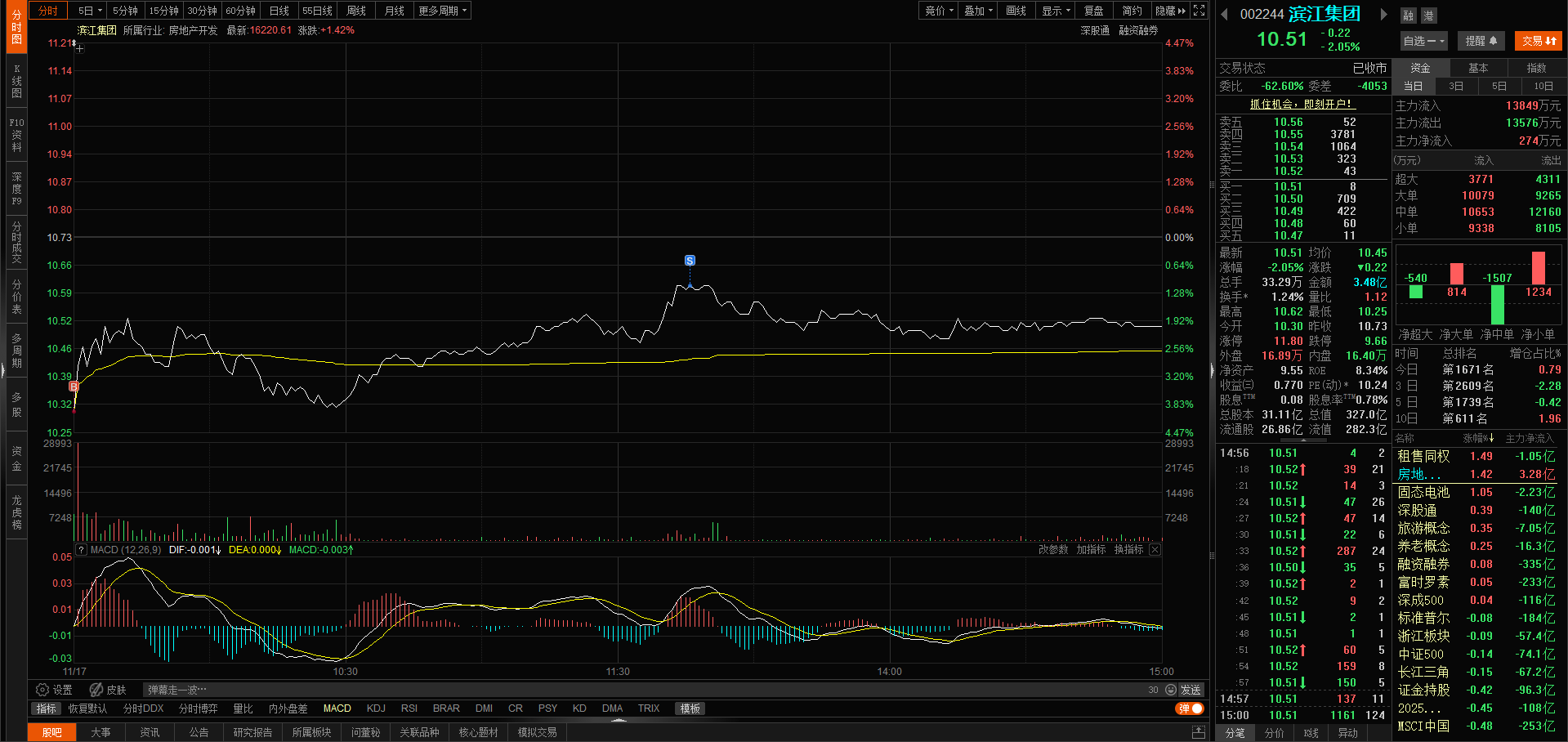Image resolution: width=1568 pixels, height=742 pixels.
Task: Click the export icon at bottom bar
Action: coord(1199,731)
